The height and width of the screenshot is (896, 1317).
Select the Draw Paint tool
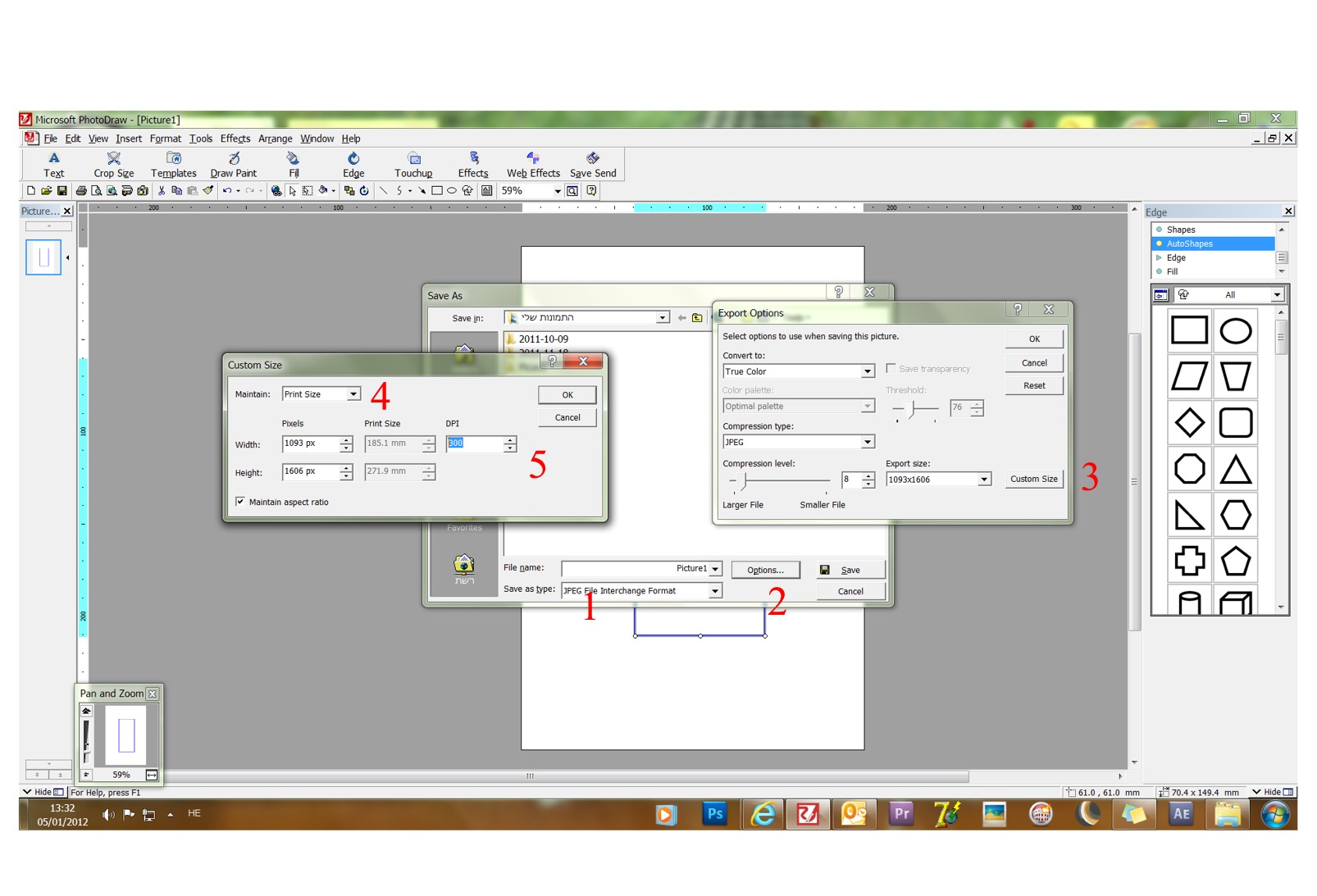coord(234,165)
